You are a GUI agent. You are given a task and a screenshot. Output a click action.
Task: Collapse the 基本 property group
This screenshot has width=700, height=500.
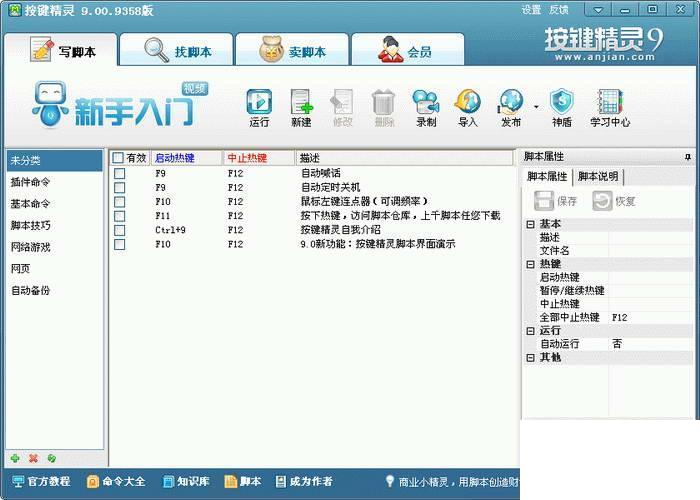[x=530, y=224]
